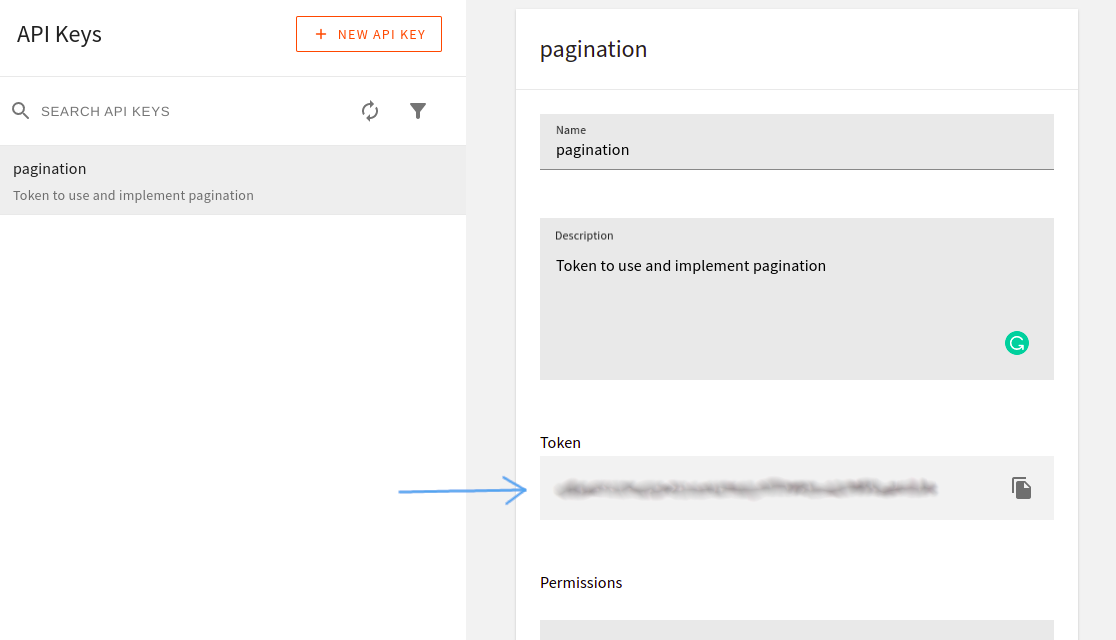Click the API Keys panel heading
The width and height of the screenshot is (1116, 640).
point(59,34)
